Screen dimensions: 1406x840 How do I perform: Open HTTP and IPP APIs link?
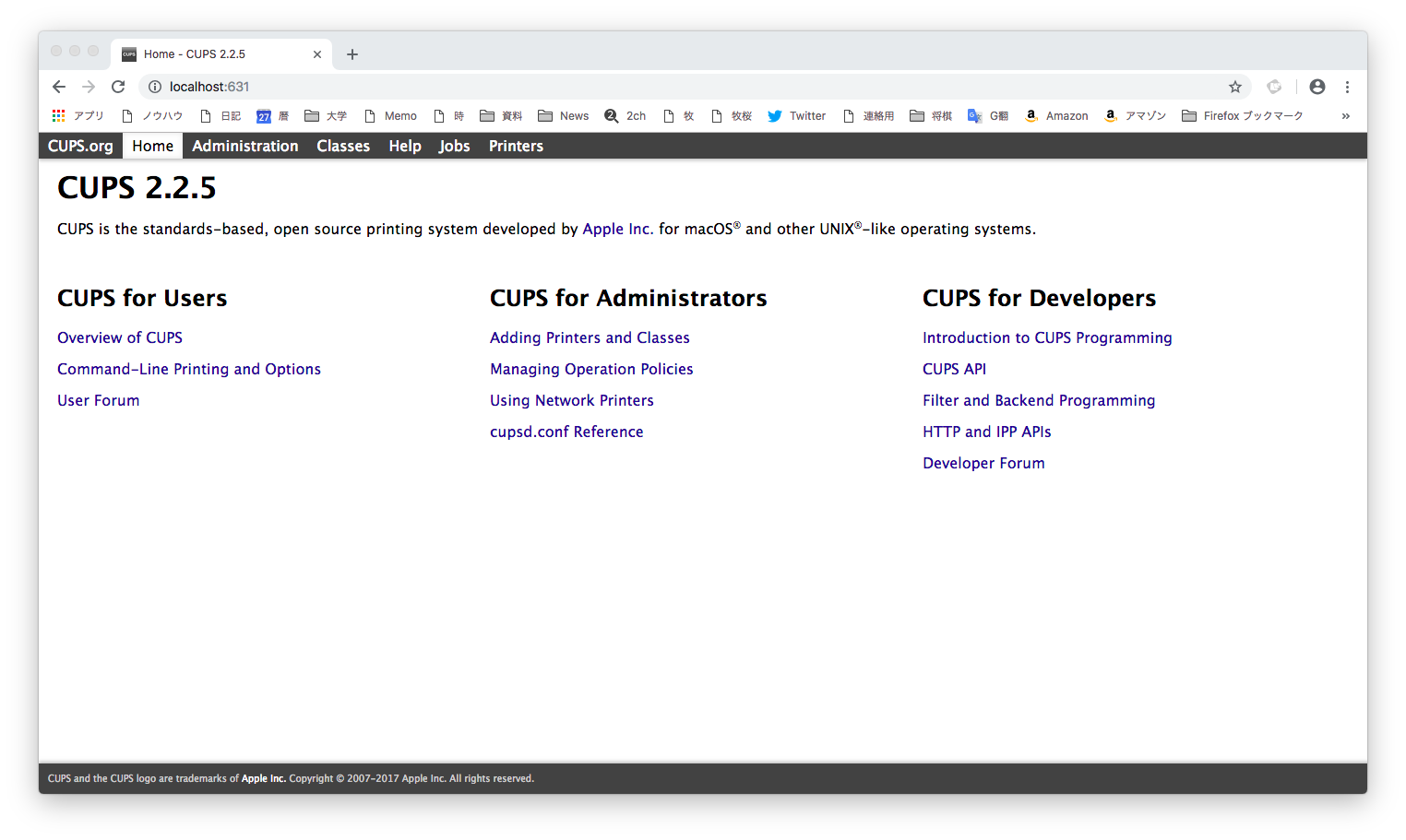[x=987, y=432]
